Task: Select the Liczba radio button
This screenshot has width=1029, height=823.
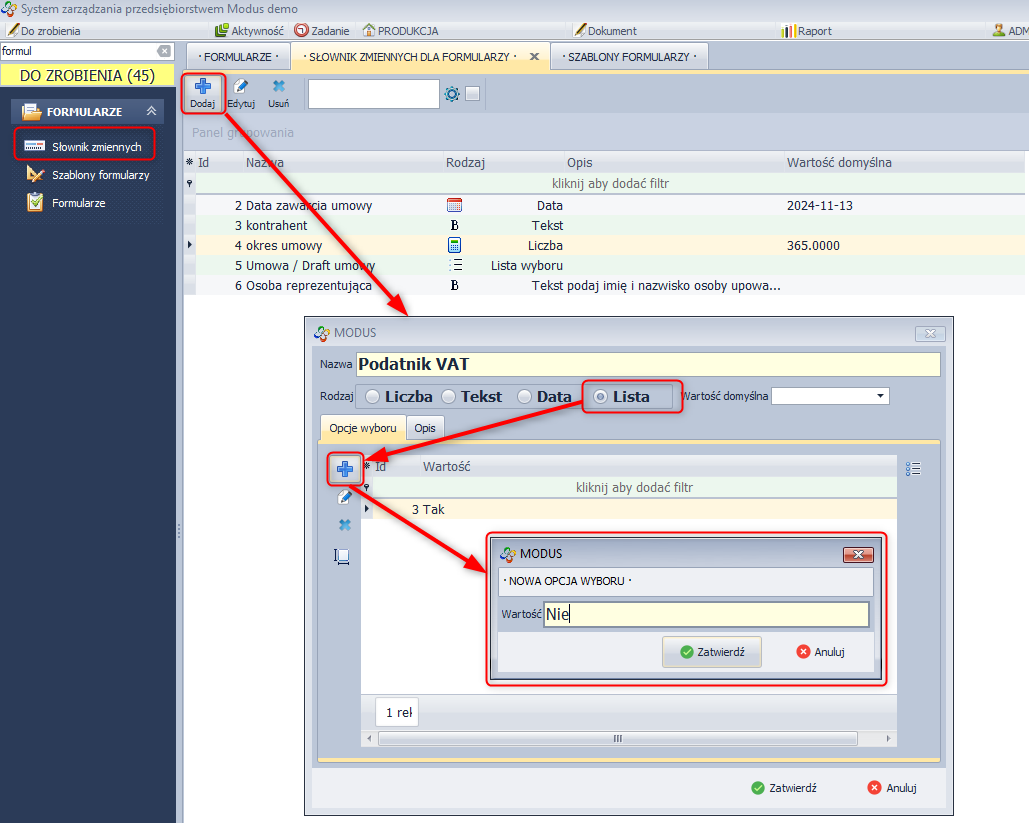Action: [373, 397]
